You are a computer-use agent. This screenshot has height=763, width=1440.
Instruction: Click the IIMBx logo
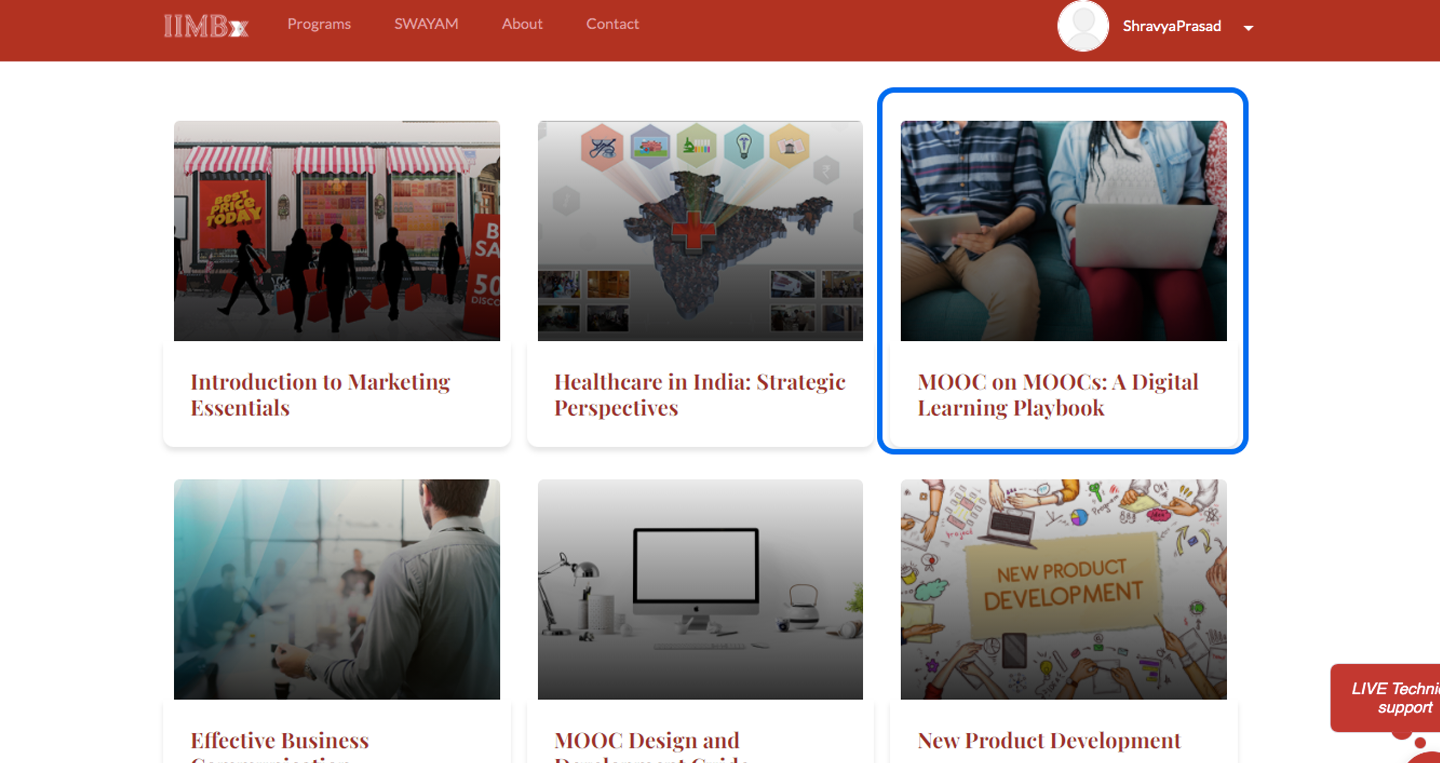click(x=206, y=25)
